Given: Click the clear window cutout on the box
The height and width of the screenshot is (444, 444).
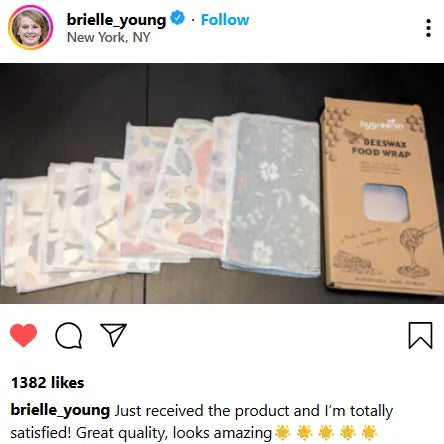Looking at the screenshot, I should click(386, 203).
